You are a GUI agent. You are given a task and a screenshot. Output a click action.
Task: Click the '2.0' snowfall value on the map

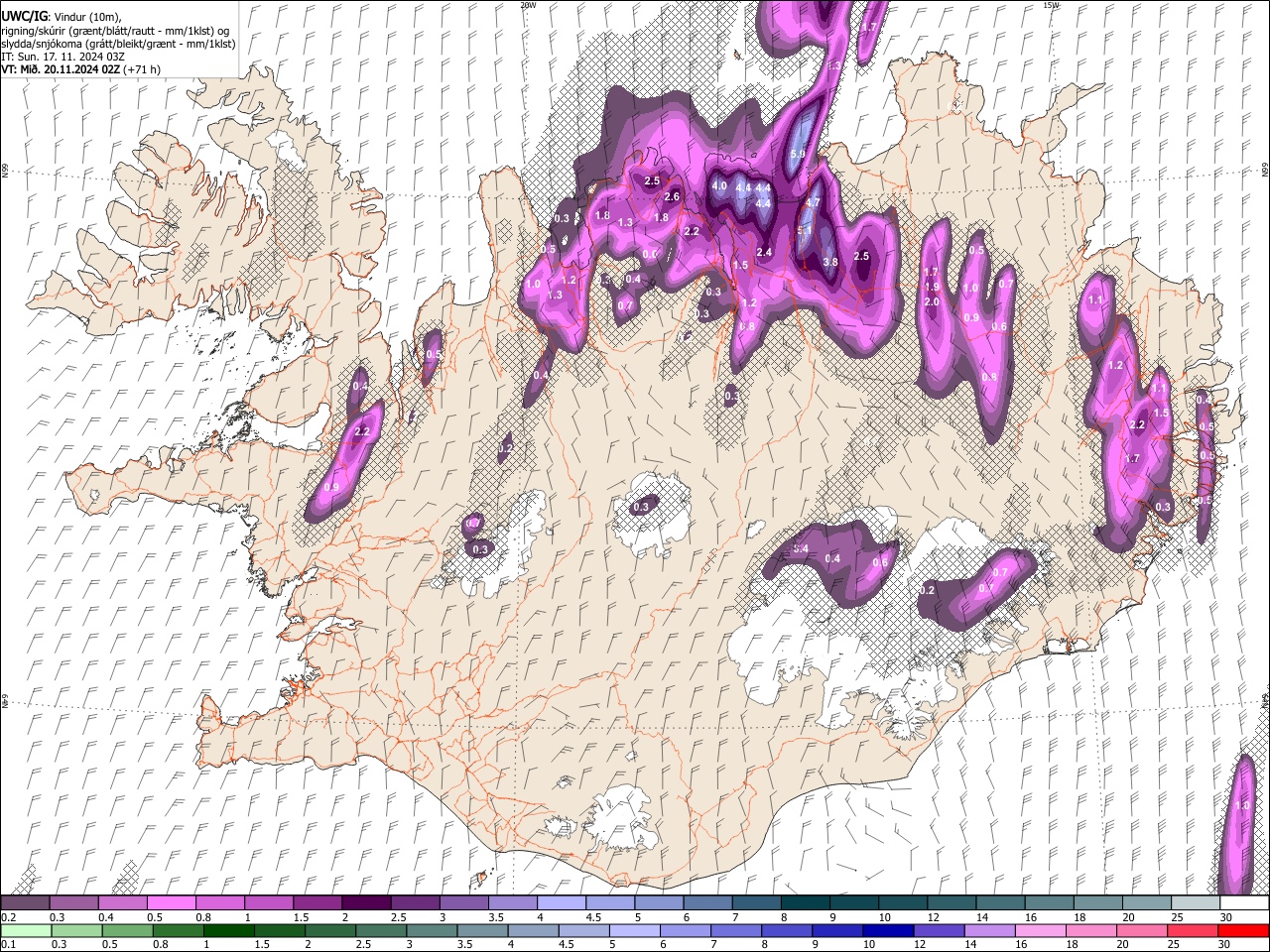click(x=932, y=301)
